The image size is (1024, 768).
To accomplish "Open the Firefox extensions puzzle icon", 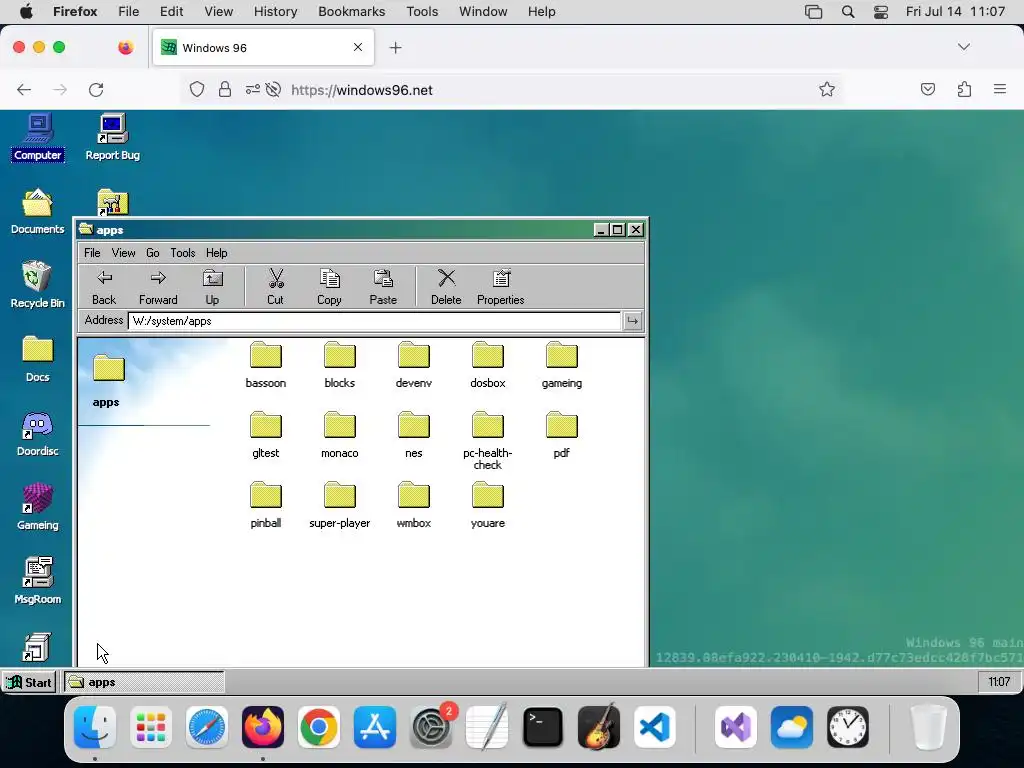I will point(964,89).
